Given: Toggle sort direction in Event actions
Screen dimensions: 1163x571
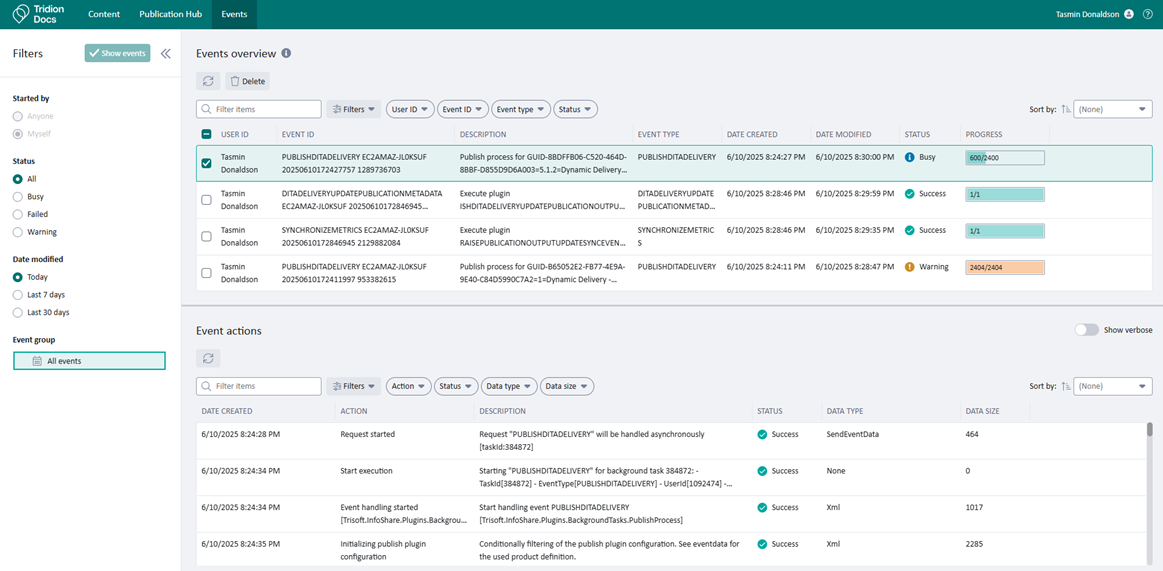Looking at the screenshot, I should coord(1065,386).
